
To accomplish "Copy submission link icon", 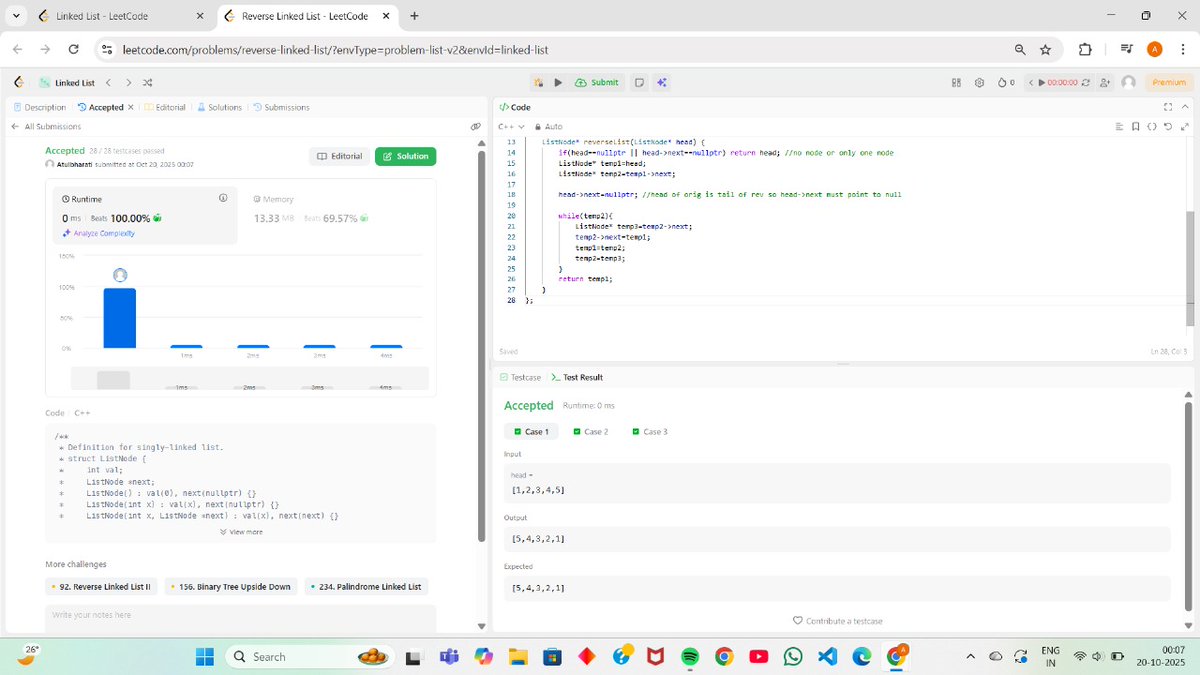I will [x=476, y=127].
